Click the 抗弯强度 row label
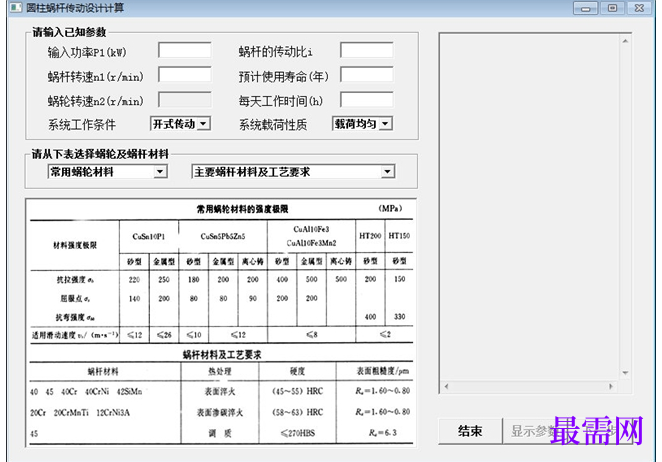The image size is (662, 462). [x=75, y=317]
